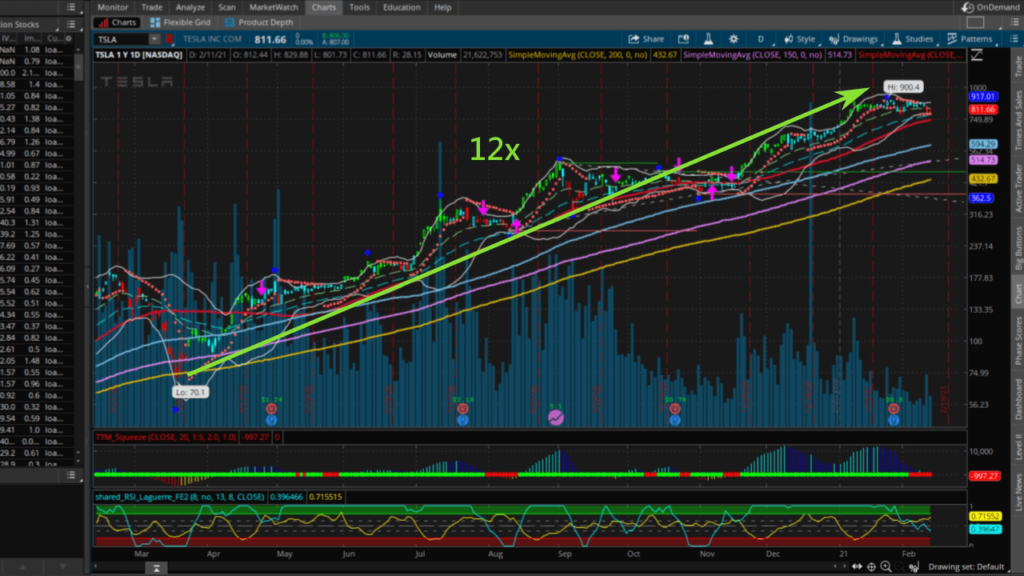This screenshot has height=576, width=1024.
Task: Open the Tools tab
Action: pos(359,7)
